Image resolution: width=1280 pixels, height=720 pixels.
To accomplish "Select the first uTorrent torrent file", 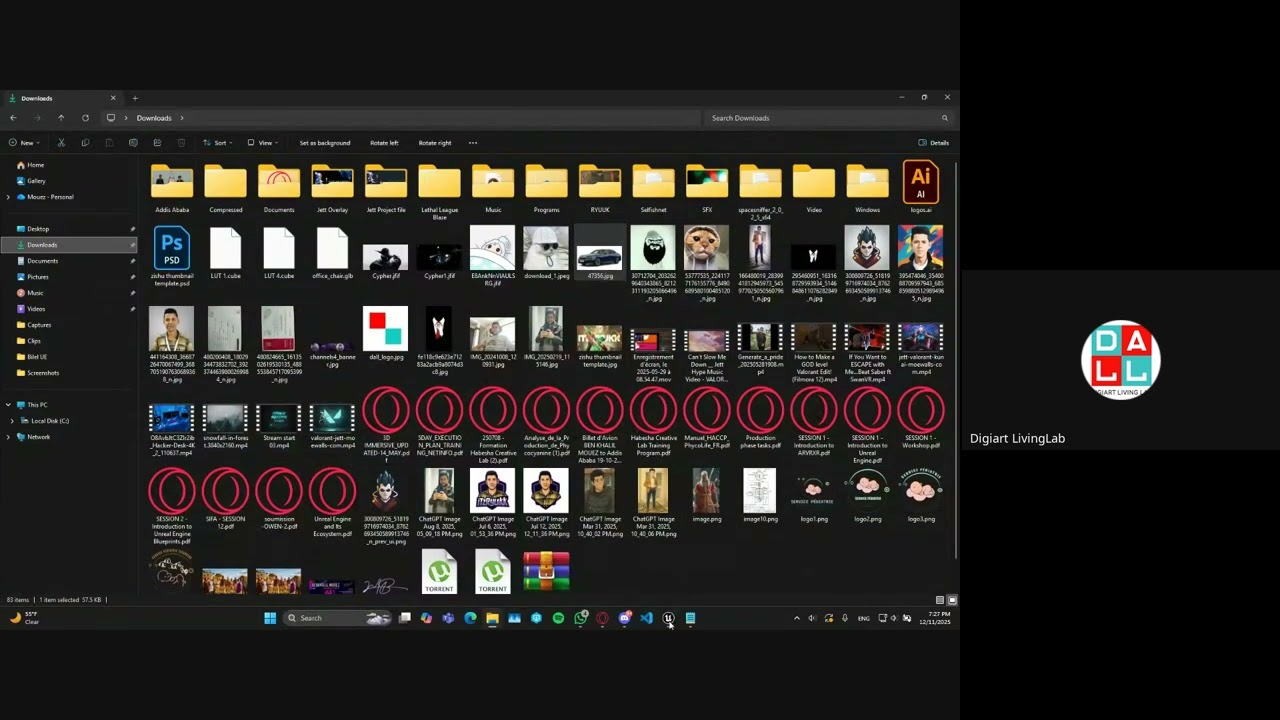I will click(x=439, y=572).
